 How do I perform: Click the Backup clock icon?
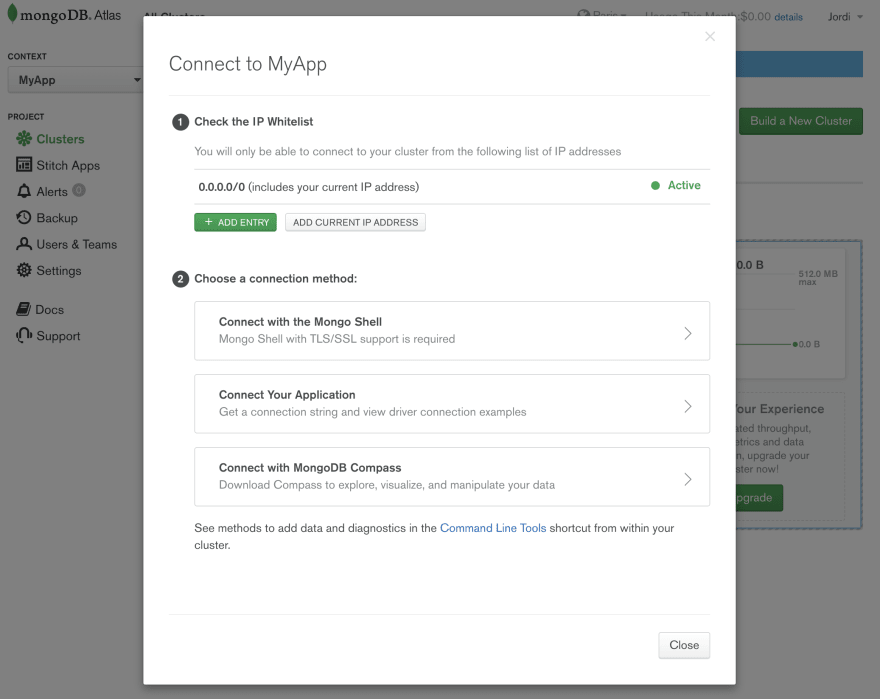tap(24, 217)
